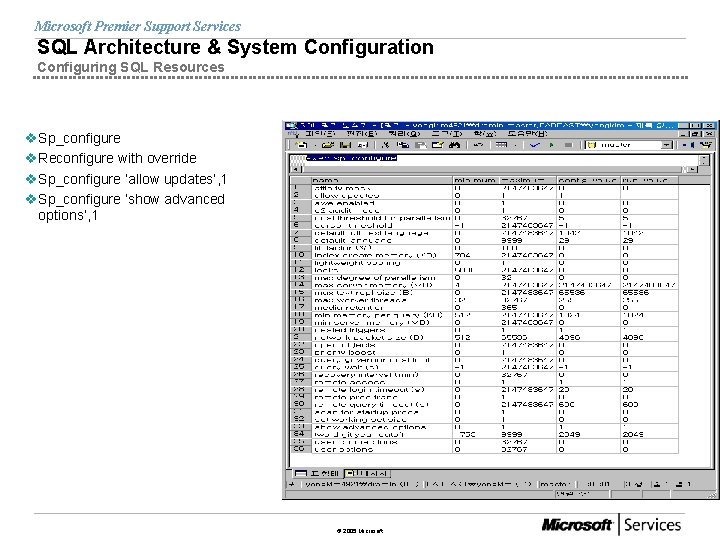Click the last icon on the toolbar's right end
This screenshot has width=720, height=540.
click(706, 145)
